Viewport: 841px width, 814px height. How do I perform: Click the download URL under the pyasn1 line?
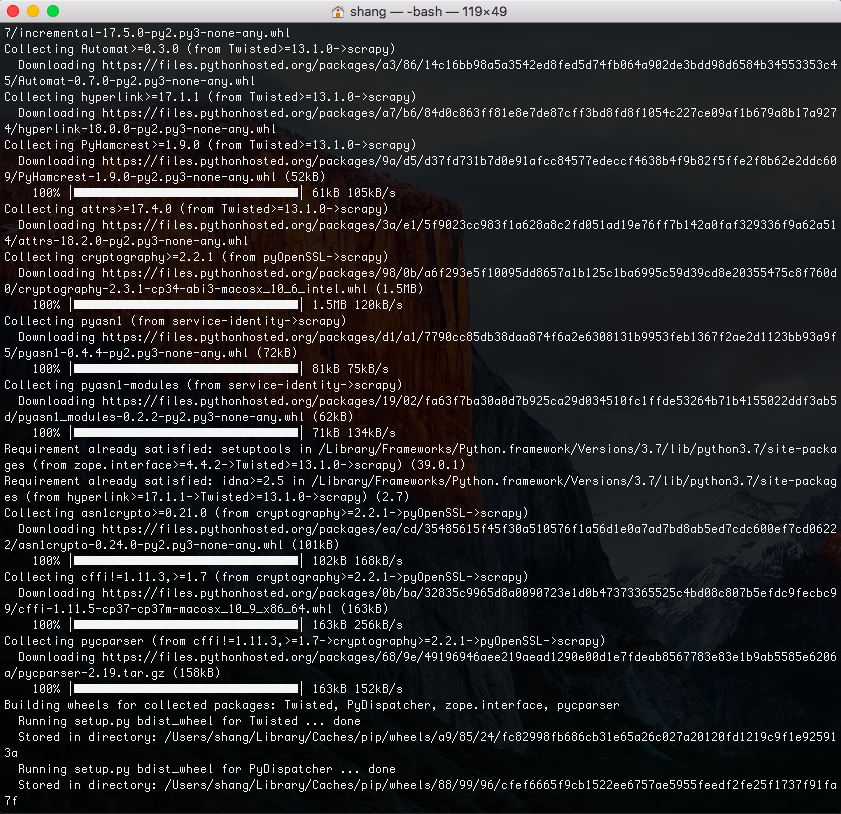coord(469,337)
